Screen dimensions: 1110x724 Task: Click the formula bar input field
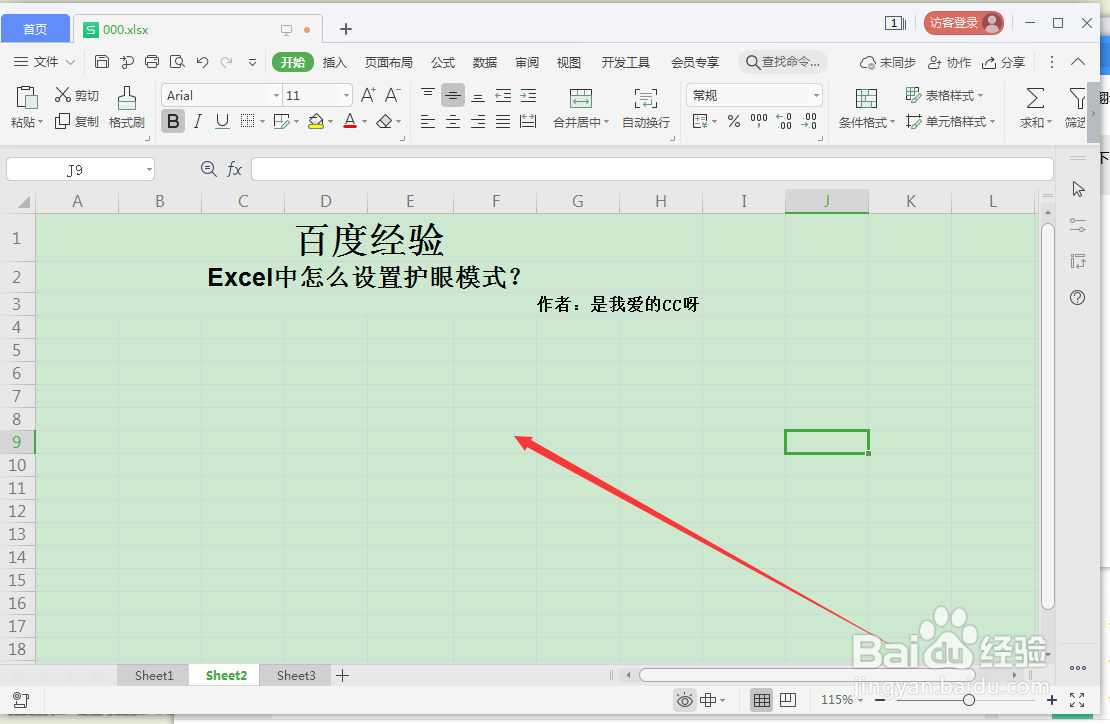click(652, 169)
